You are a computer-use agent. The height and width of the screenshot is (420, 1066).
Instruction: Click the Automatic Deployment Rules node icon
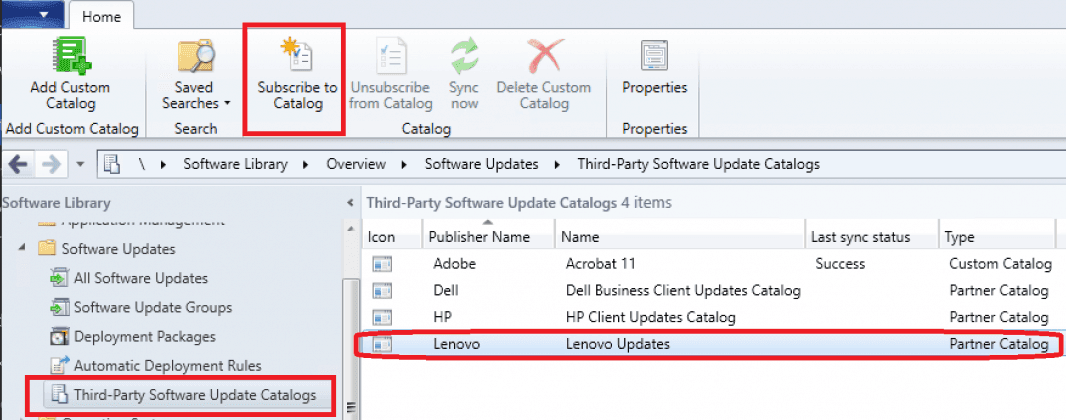click(x=60, y=366)
